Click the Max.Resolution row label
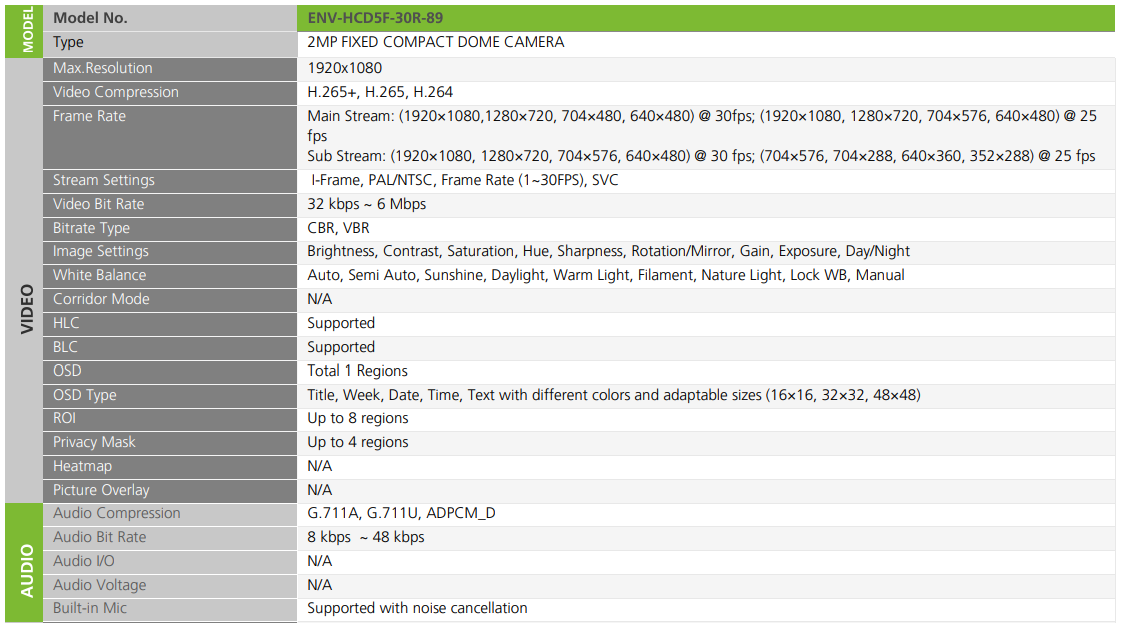Image resolution: width=1122 pixels, height=623 pixels. coord(103,68)
